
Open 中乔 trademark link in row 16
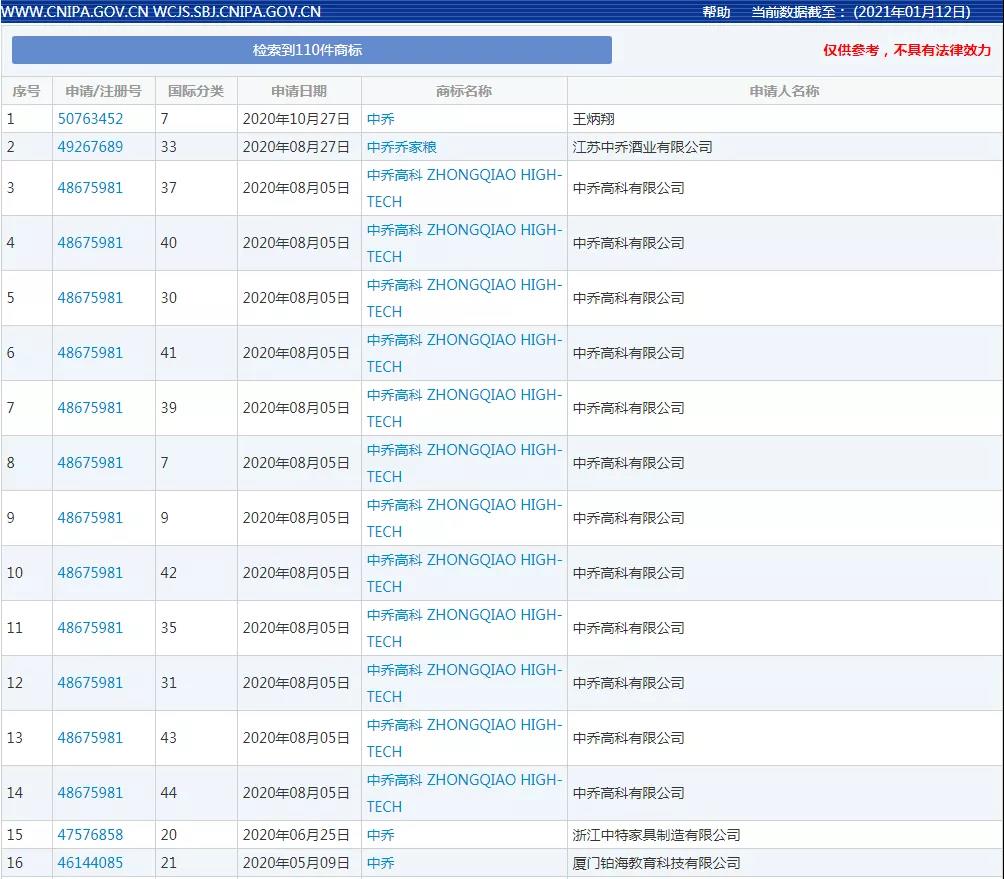(380, 863)
